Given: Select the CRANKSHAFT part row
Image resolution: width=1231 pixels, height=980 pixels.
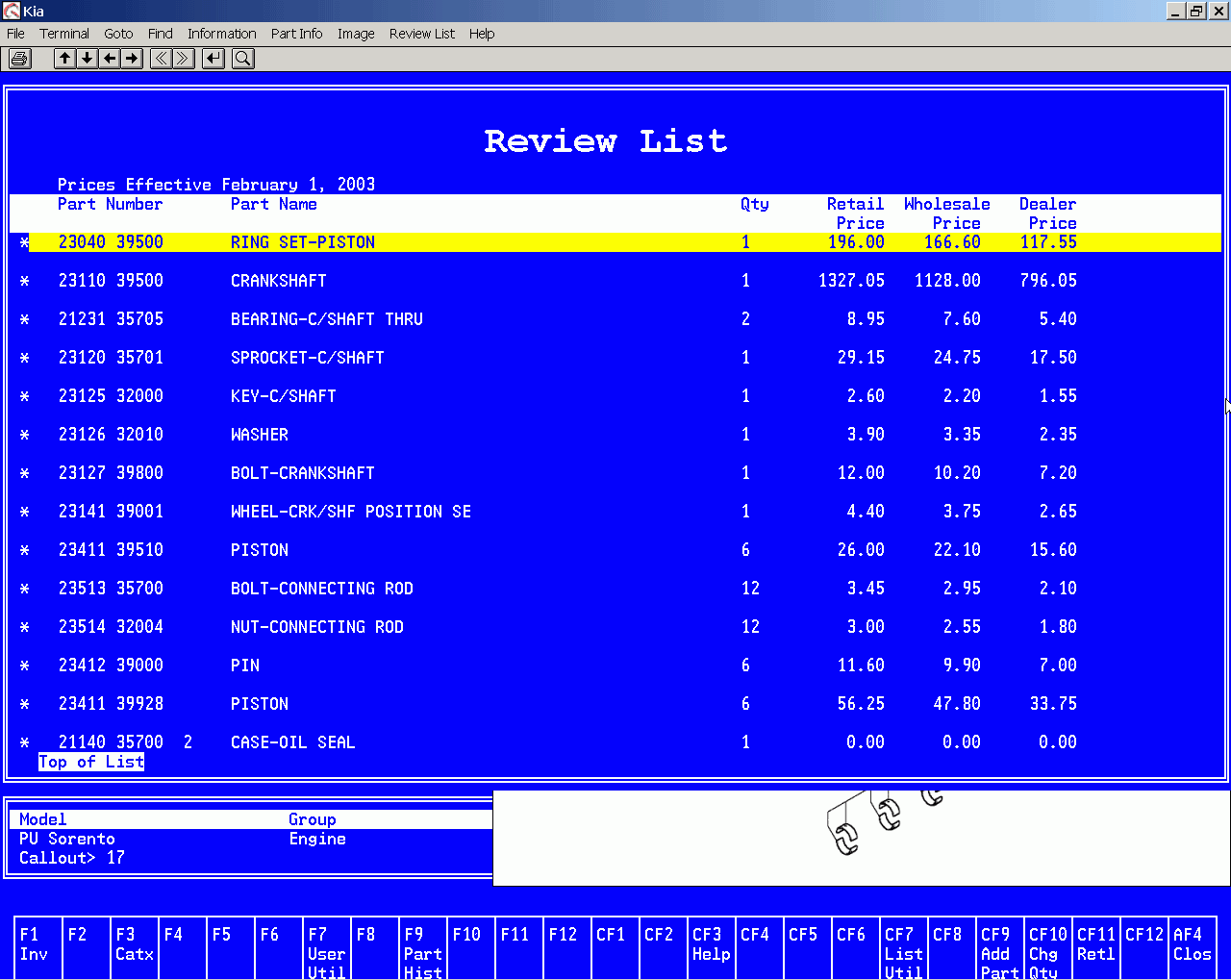Looking at the screenshot, I should [x=615, y=281].
